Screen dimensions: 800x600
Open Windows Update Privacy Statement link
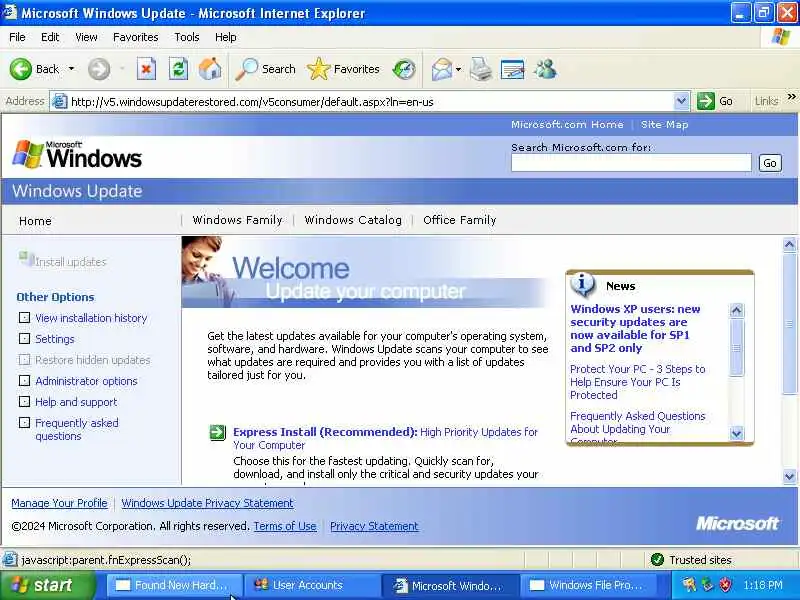208,503
